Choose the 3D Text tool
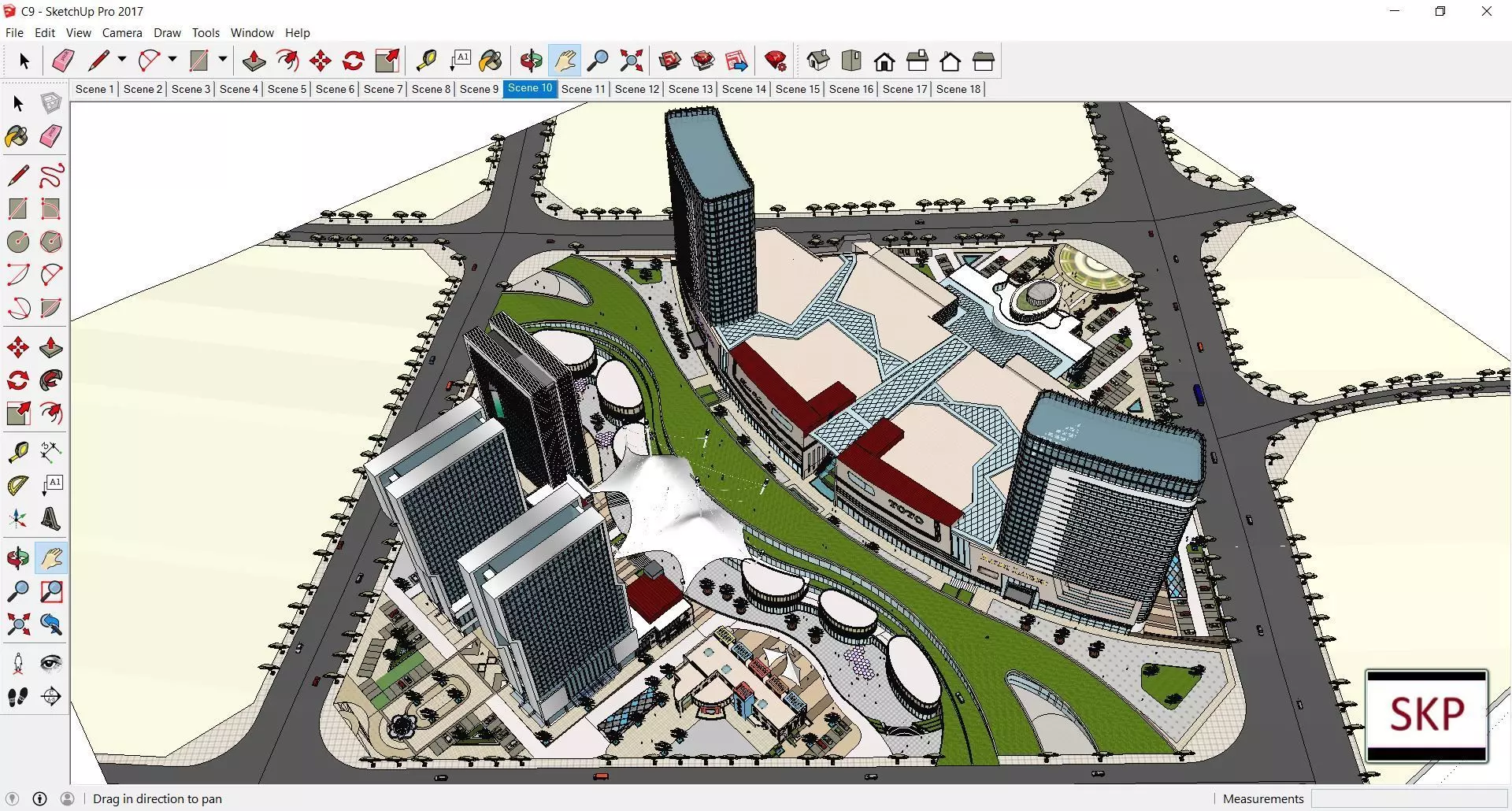The height and width of the screenshot is (811, 1512). pyautogui.click(x=51, y=519)
